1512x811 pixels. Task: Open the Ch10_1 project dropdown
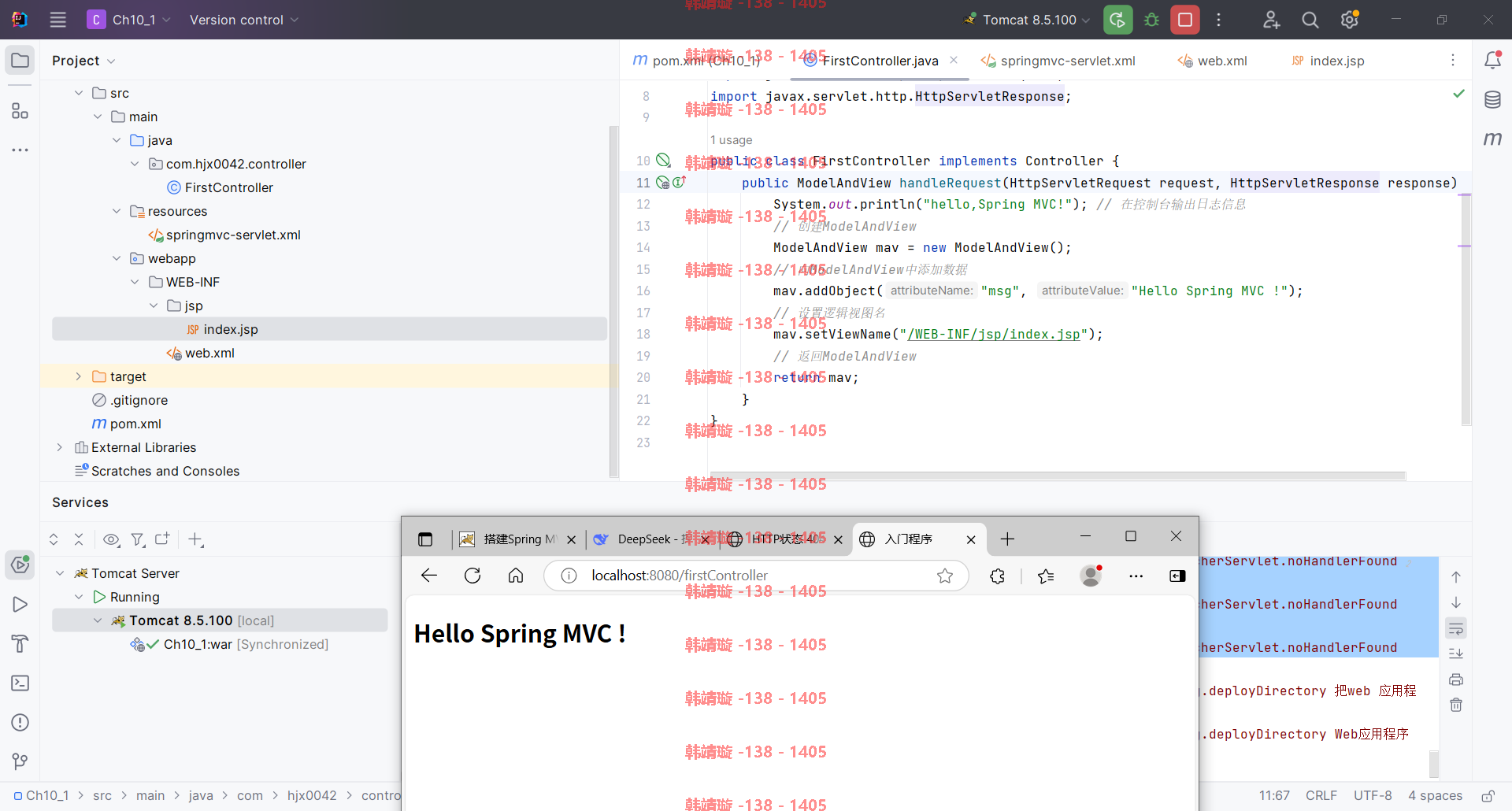(x=130, y=20)
